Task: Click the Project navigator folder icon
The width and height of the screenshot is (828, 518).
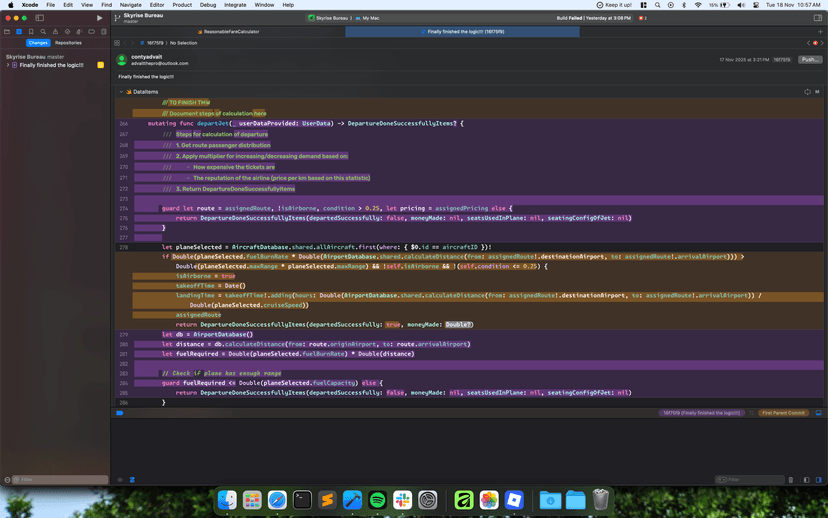Action: (x=6, y=31)
